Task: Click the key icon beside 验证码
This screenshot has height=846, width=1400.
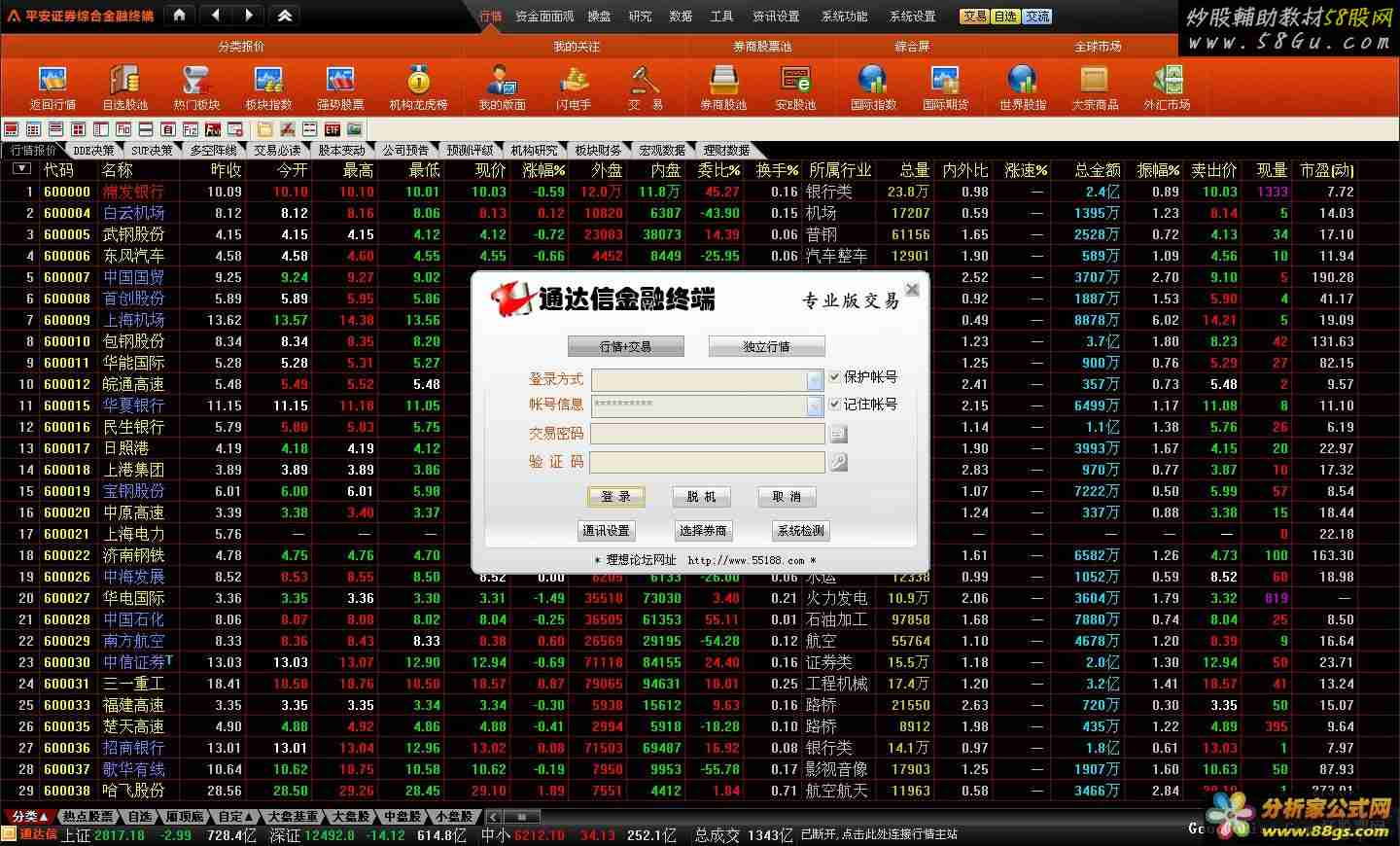Action: click(x=837, y=463)
